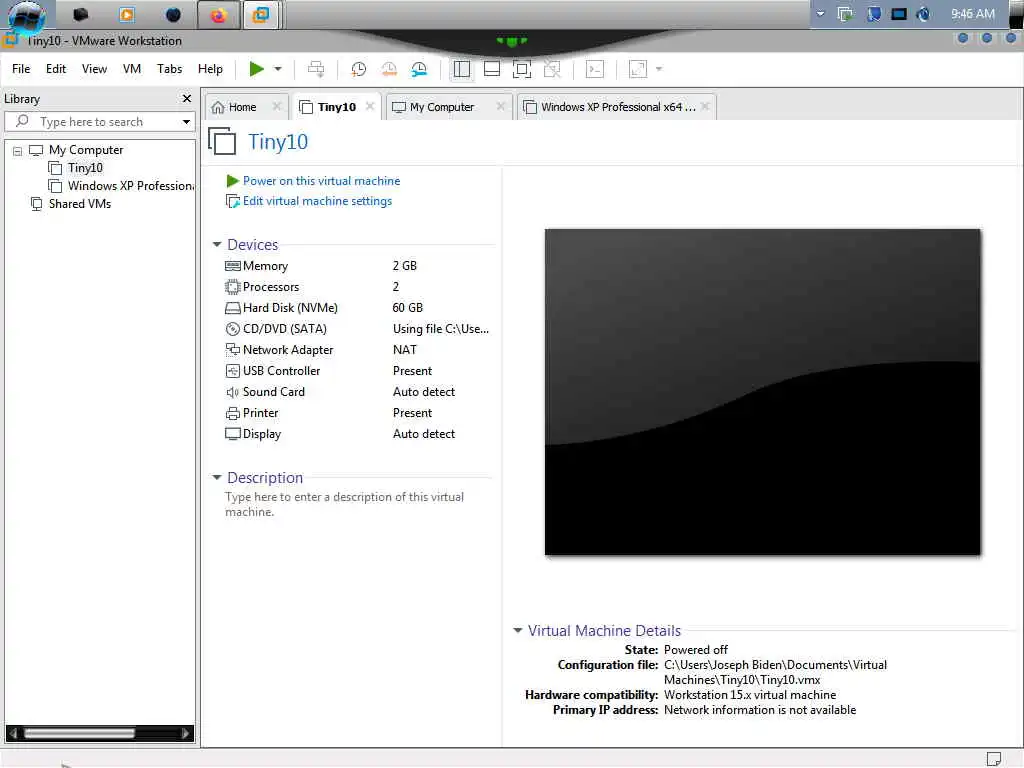The image size is (1024, 768).
Task: Click the 9:46 AM system clock
Action: [x=972, y=14]
